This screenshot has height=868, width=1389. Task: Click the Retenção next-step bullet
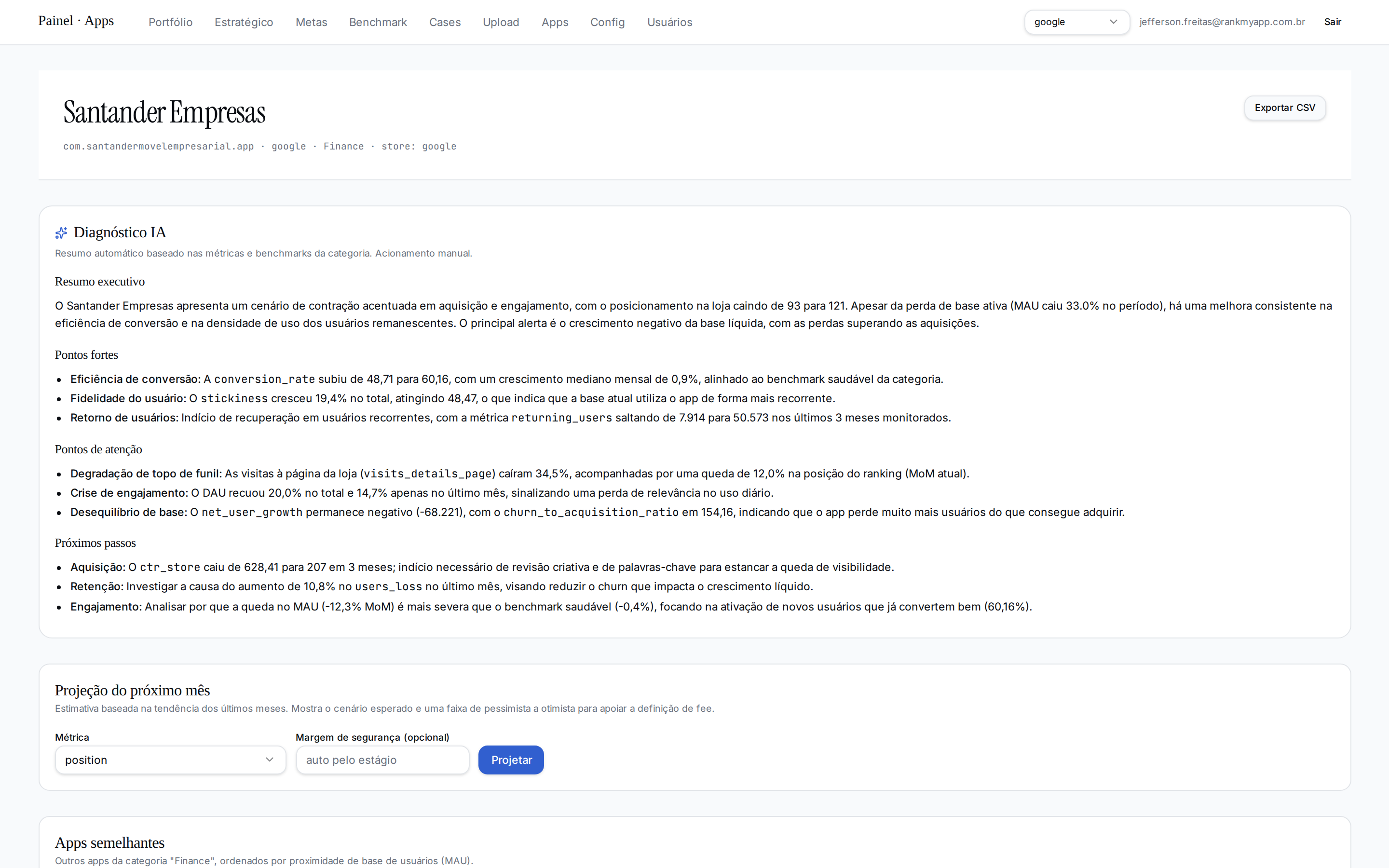(442, 586)
